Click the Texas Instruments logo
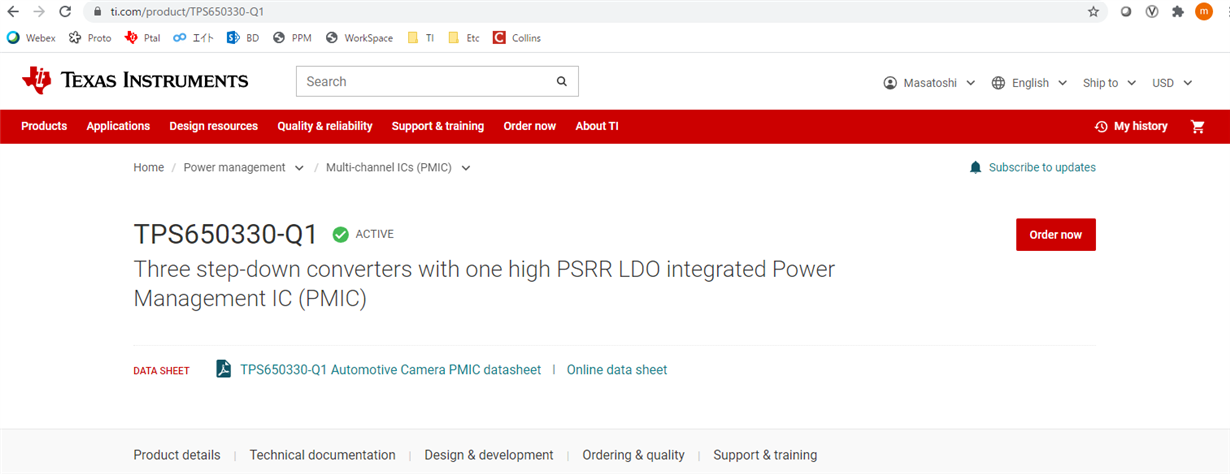 pyautogui.click(x=135, y=81)
